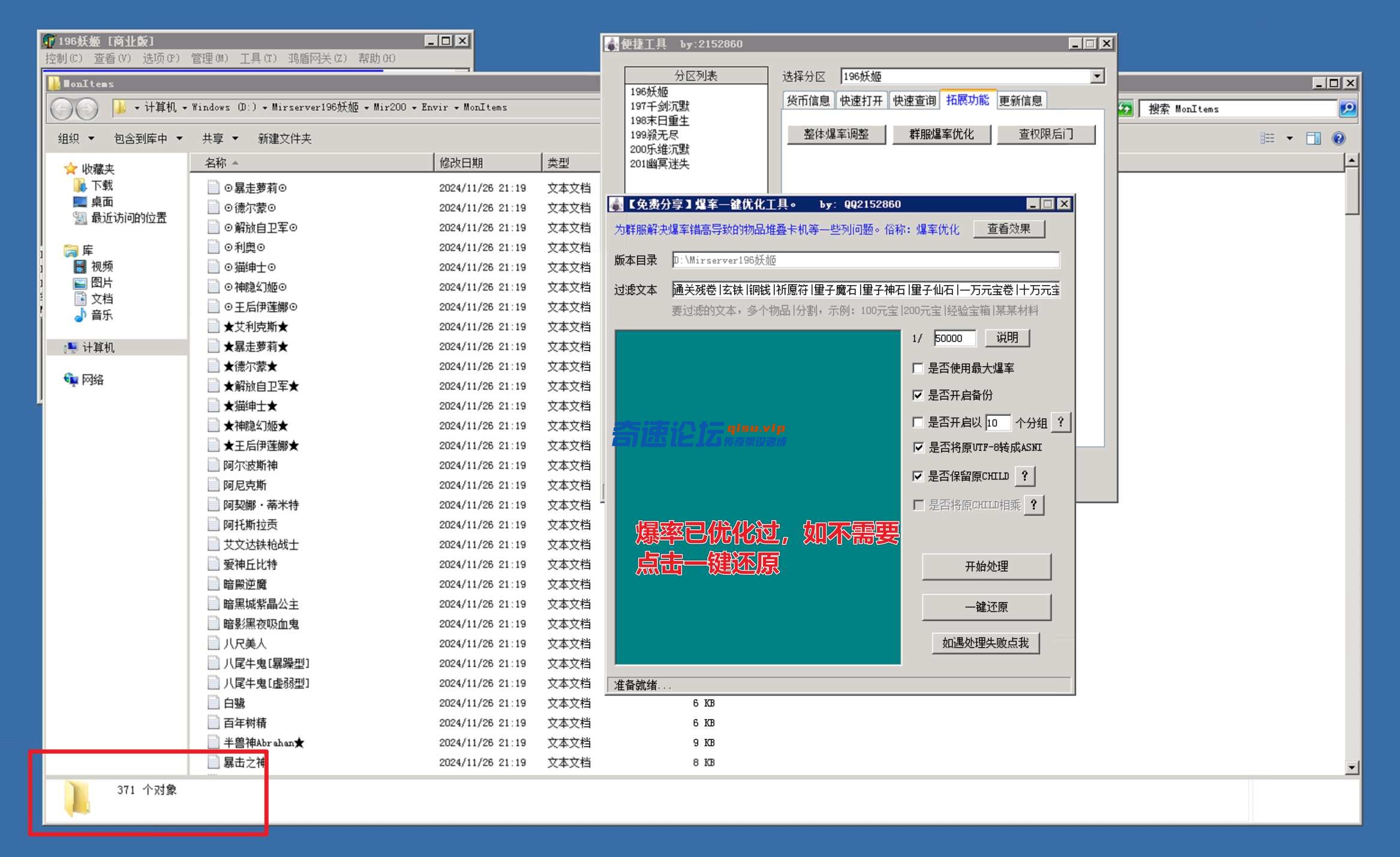
Task: Toggle 是否将原UTF-8转成ASNI checkbox
Action: point(918,447)
